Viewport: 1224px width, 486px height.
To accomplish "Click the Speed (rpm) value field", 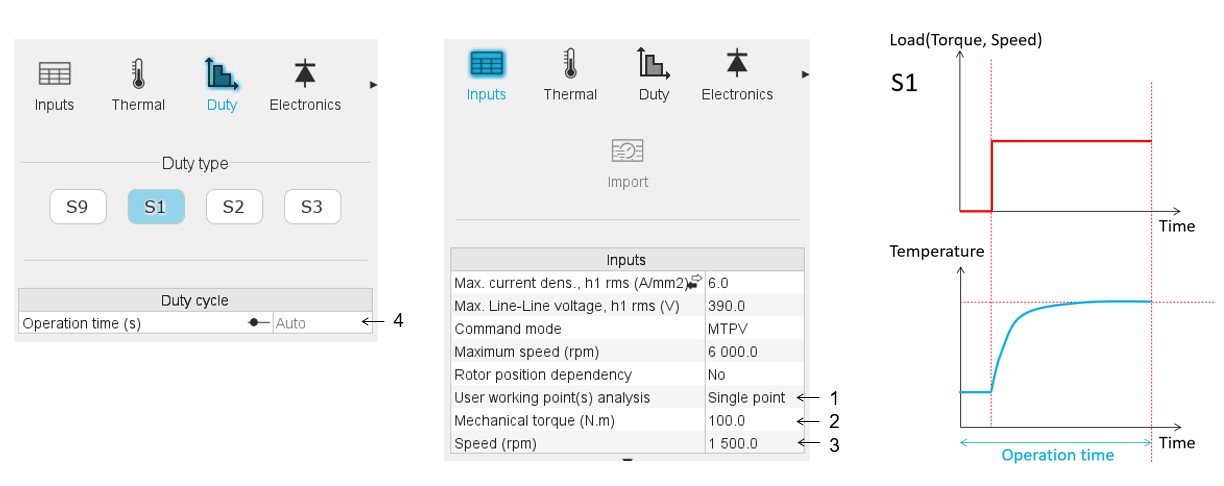I will click(754, 443).
